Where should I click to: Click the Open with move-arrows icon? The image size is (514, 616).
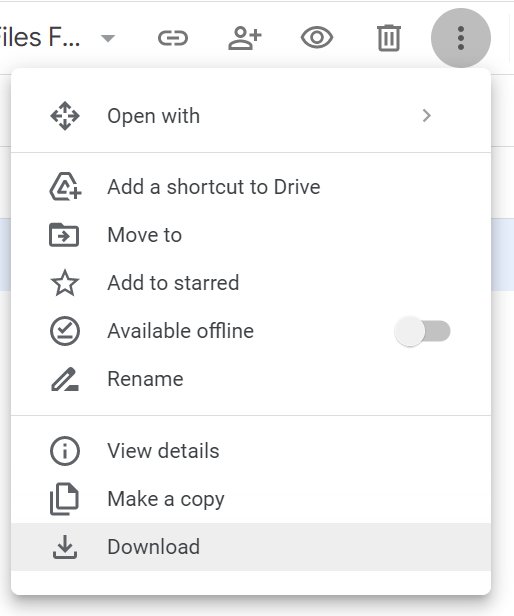tap(65, 116)
